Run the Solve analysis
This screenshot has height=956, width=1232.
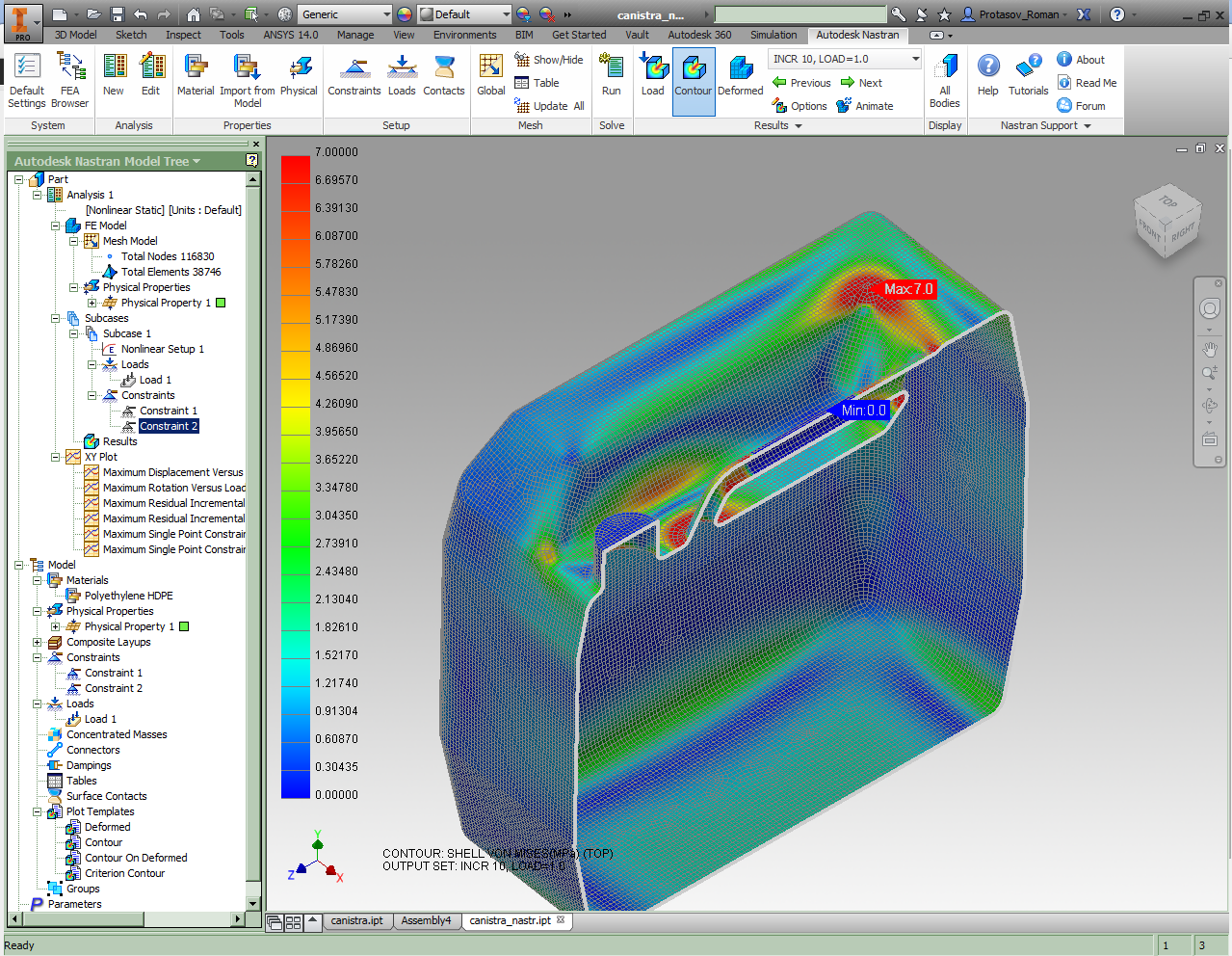(612, 75)
